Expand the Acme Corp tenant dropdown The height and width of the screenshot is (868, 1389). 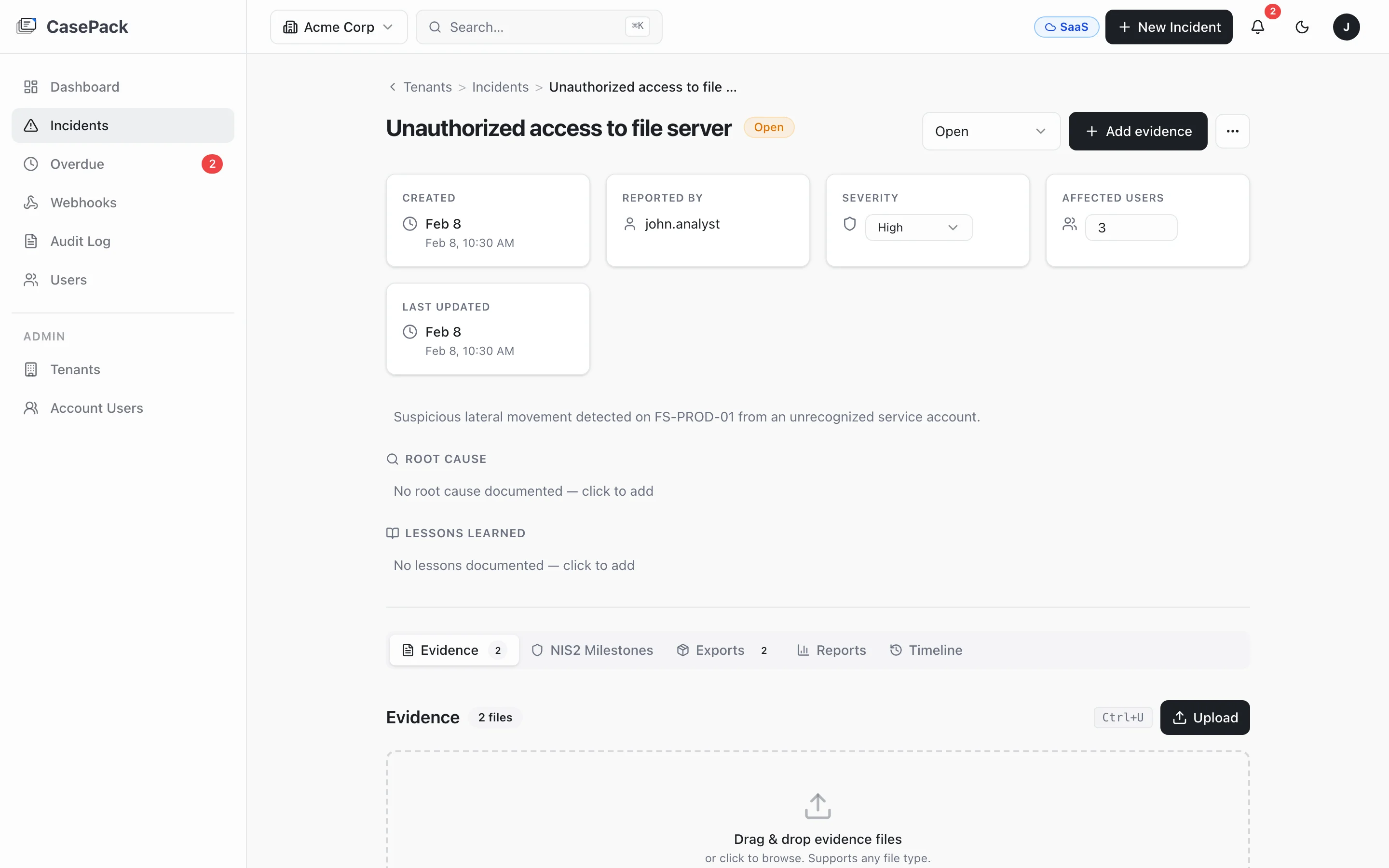pos(339,27)
